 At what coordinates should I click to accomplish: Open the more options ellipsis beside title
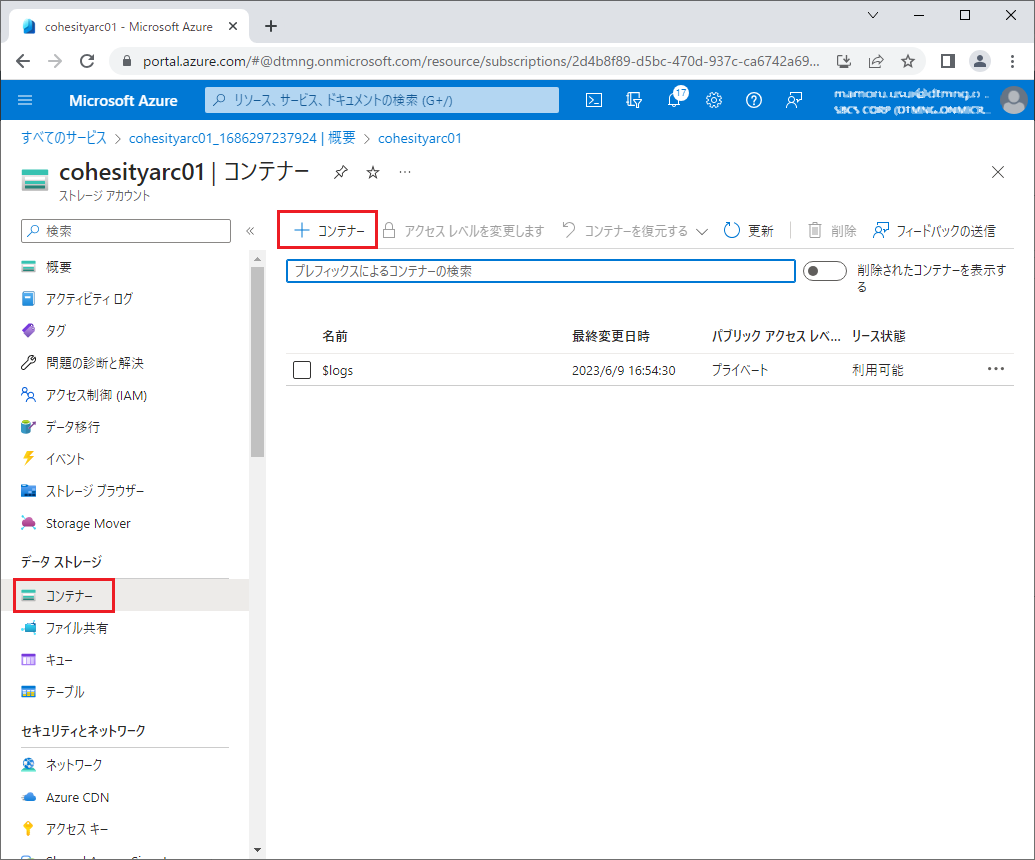405,172
